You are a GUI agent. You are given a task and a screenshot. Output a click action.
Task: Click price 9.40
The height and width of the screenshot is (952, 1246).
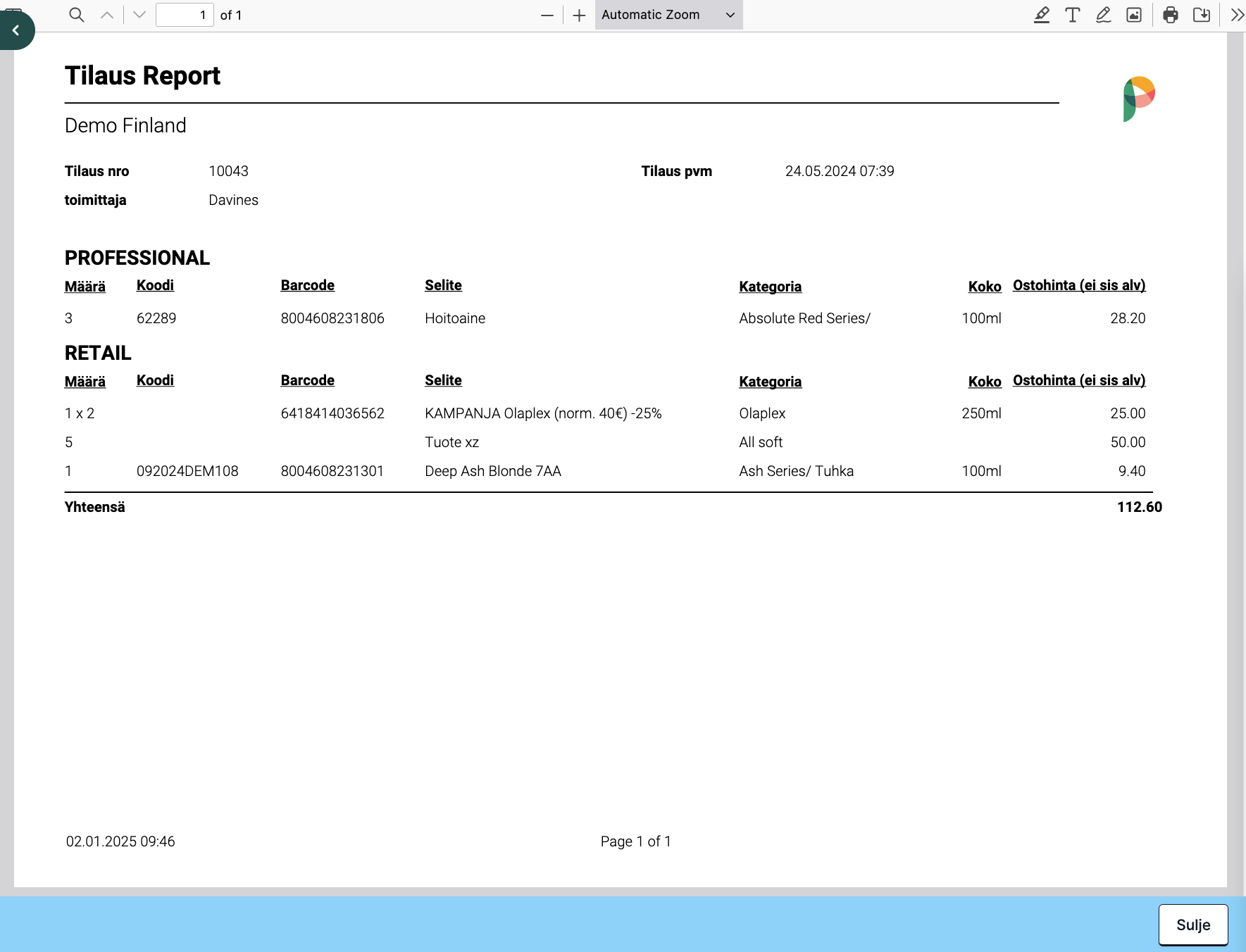(x=1132, y=471)
